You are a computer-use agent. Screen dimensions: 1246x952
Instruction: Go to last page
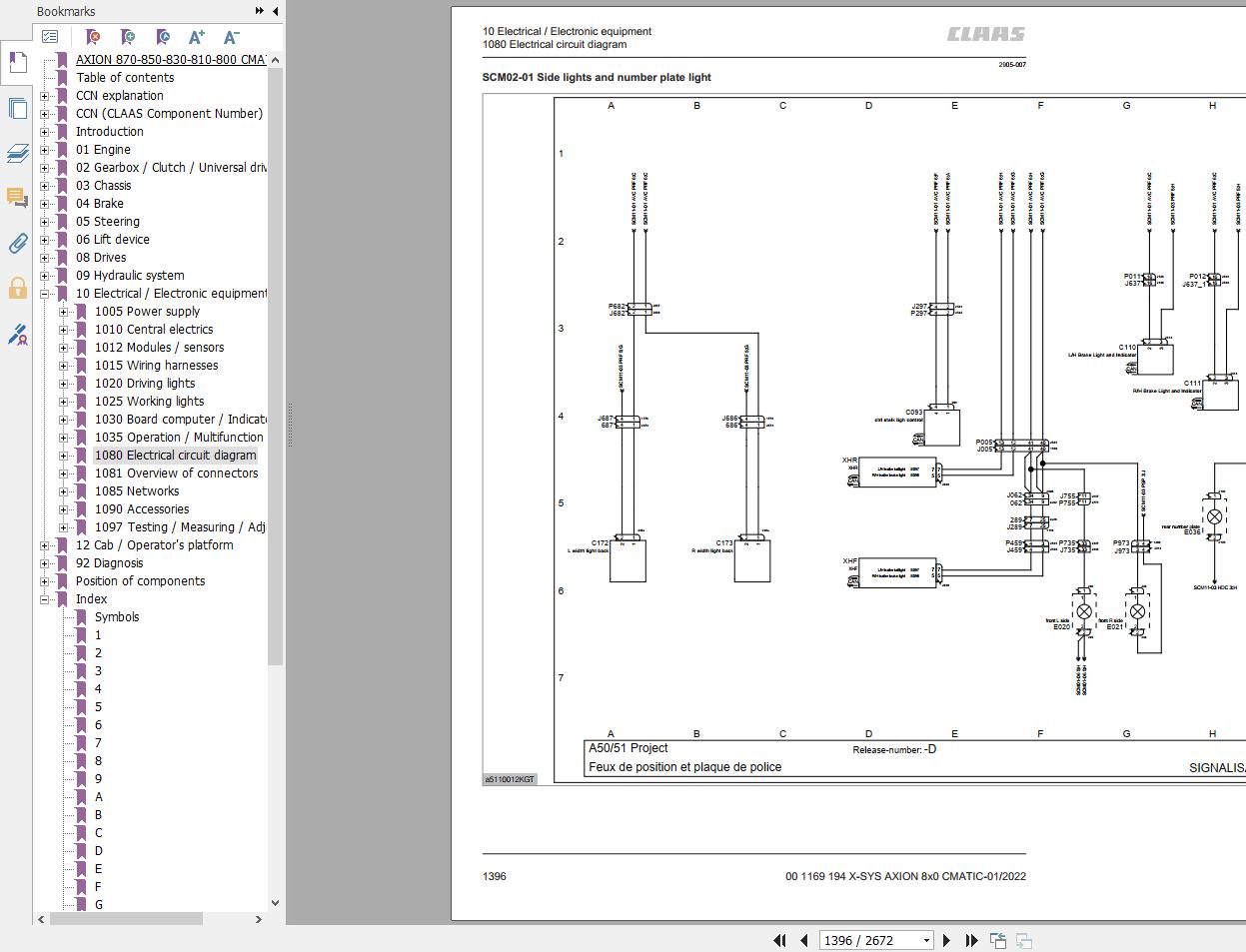pos(971,940)
